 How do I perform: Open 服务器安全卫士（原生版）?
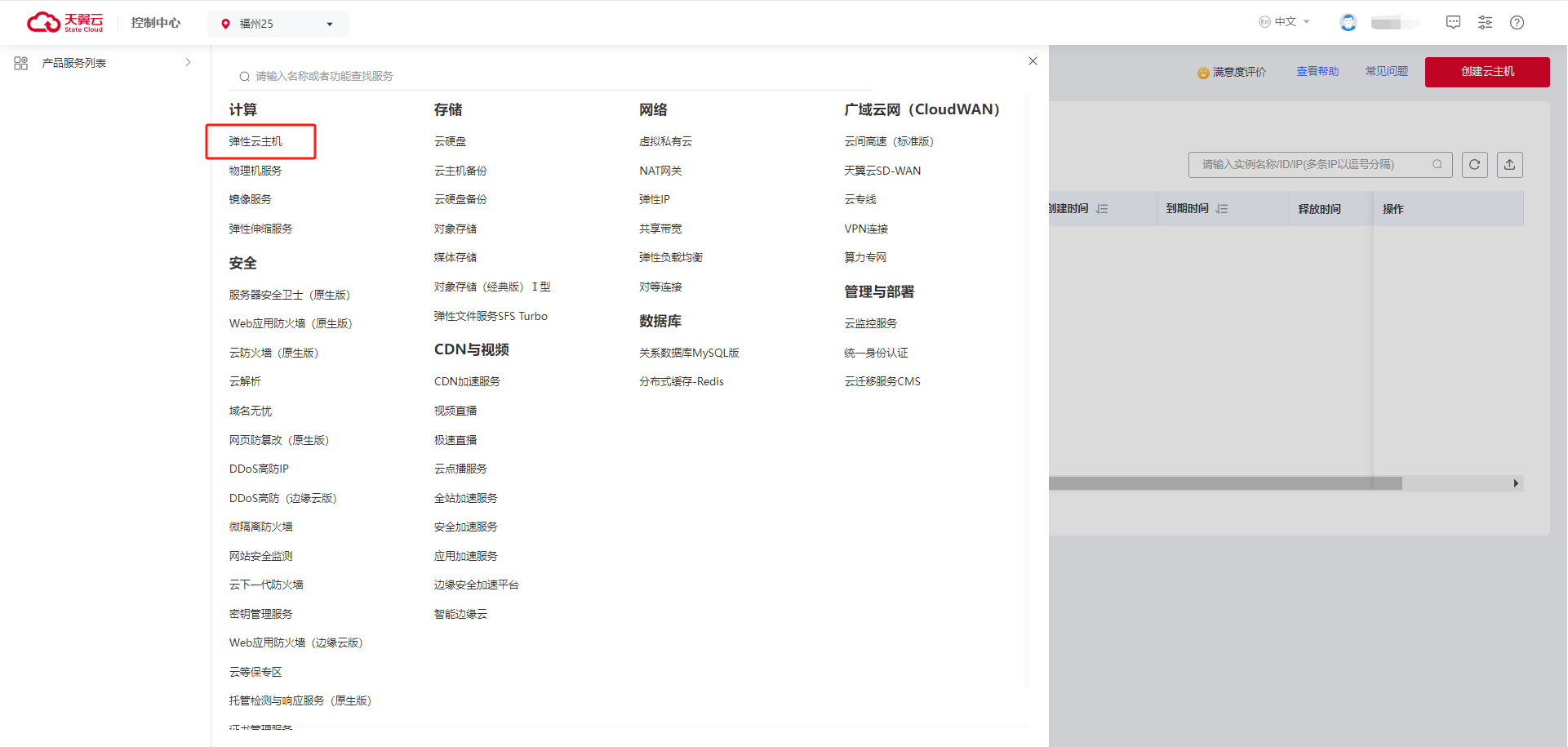pyautogui.click(x=290, y=295)
